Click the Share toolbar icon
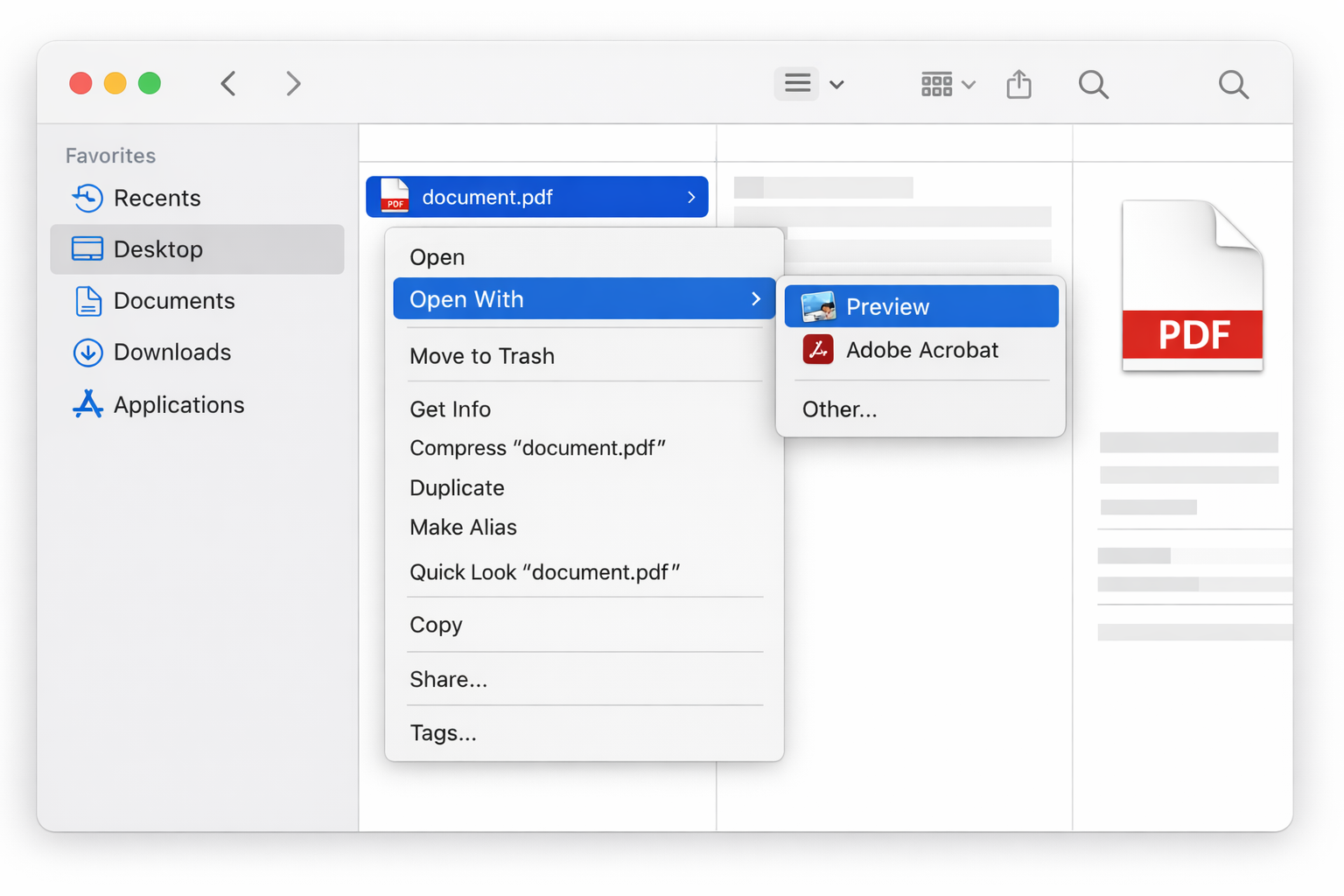Screen dimensions: 1344x896 tap(1018, 84)
